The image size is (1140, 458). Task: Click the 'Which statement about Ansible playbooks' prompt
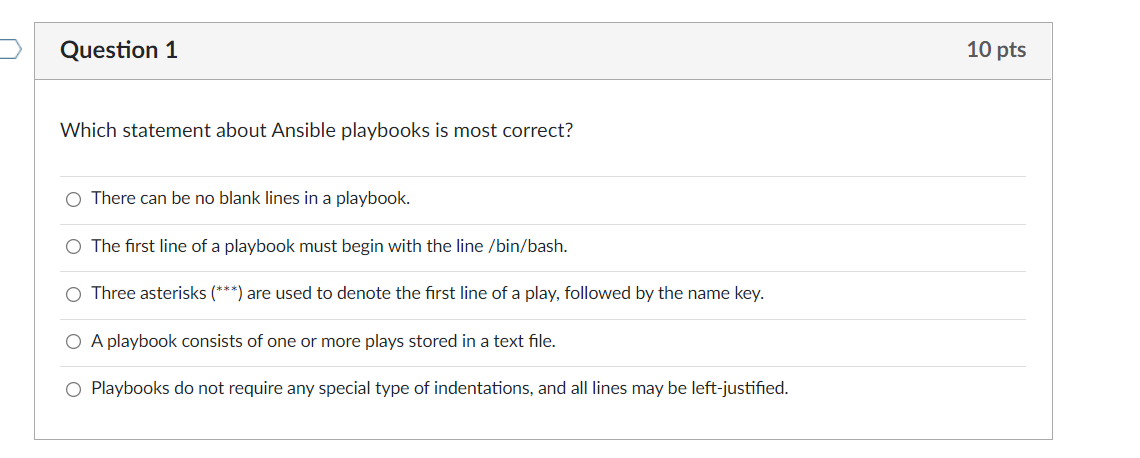(x=316, y=131)
